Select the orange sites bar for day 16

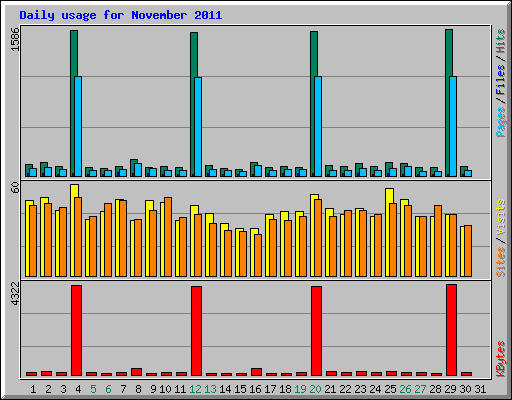[258, 255]
